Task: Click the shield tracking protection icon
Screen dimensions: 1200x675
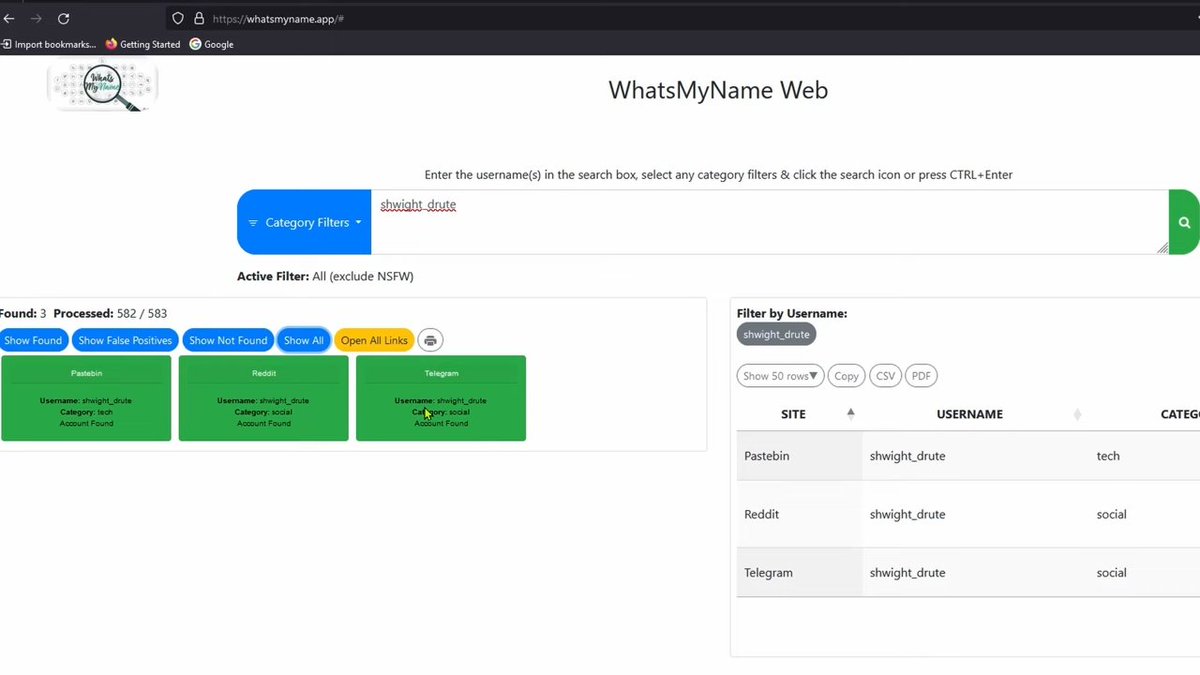Action: coord(178,18)
